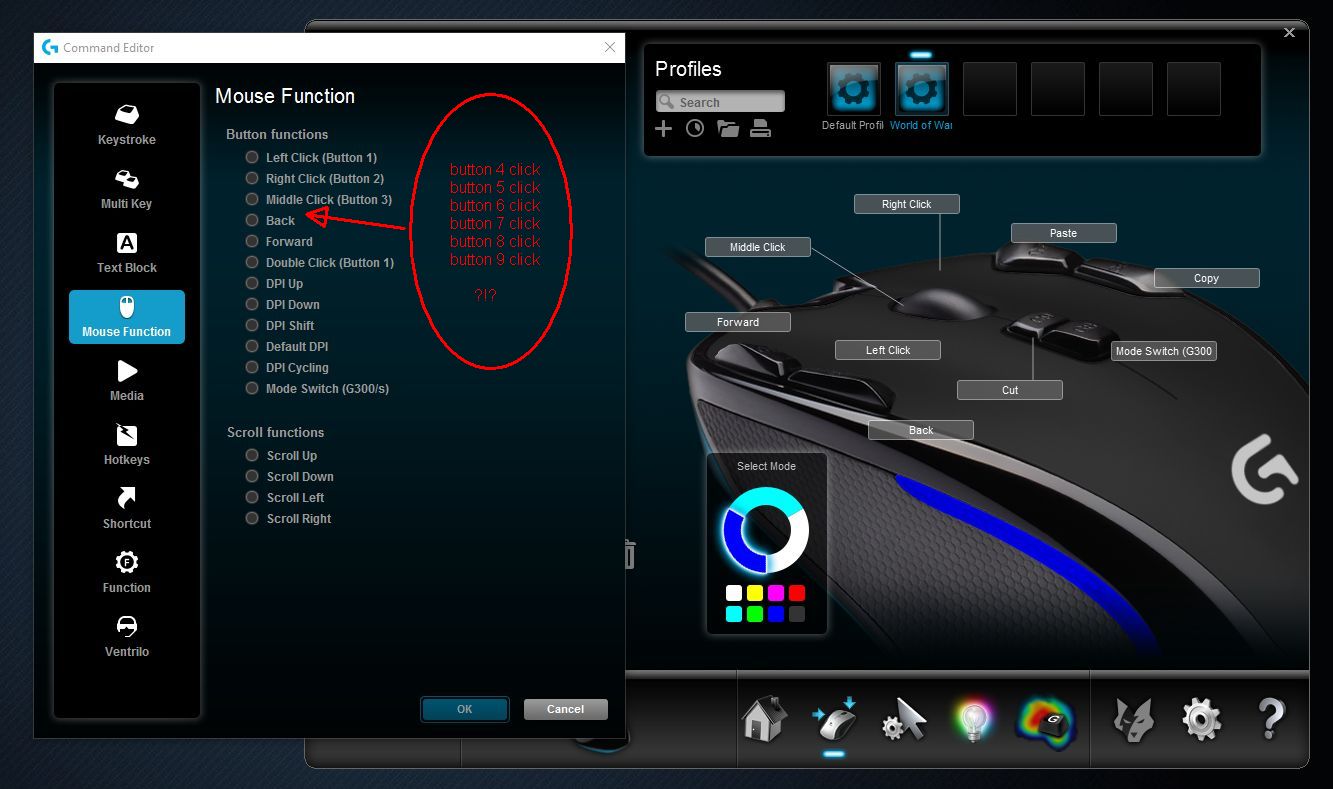Select Left Click (Button 1) radio
The height and width of the screenshot is (789, 1333).
[252, 157]
